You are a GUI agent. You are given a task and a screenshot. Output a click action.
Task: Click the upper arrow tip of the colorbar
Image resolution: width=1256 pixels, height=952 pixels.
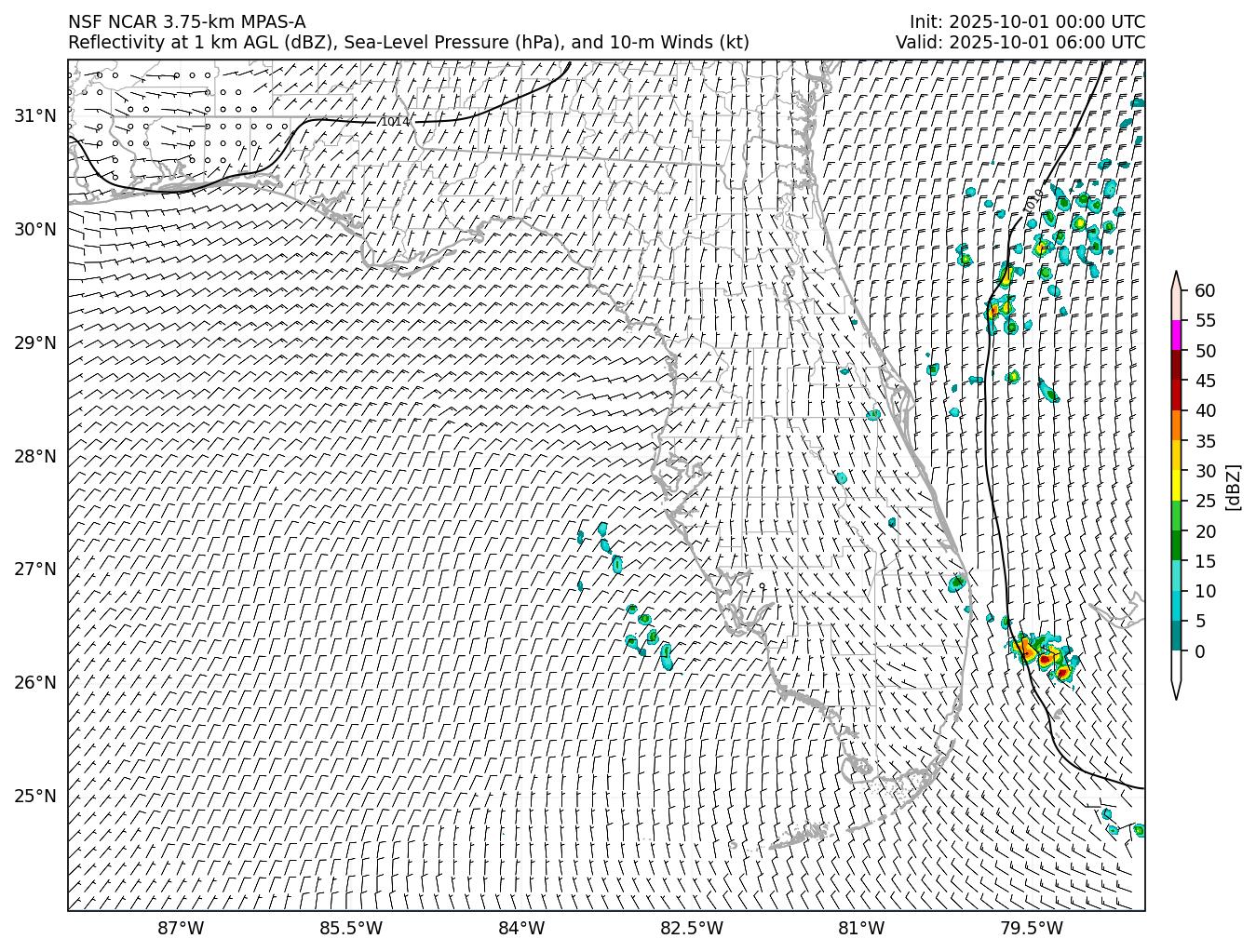pyautogui.click(x=1176, y=277)
